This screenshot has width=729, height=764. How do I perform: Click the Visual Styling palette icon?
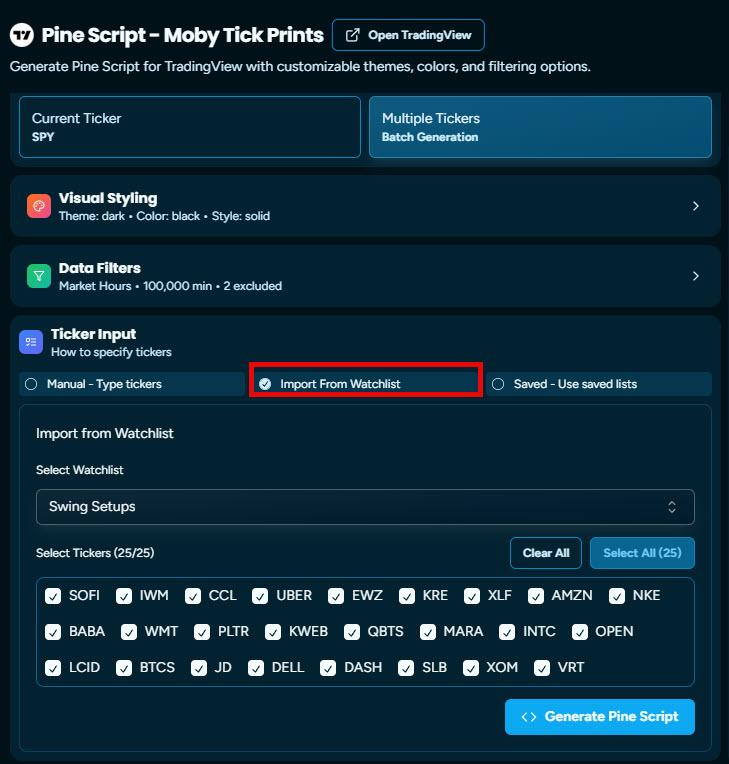click(39, 206)
